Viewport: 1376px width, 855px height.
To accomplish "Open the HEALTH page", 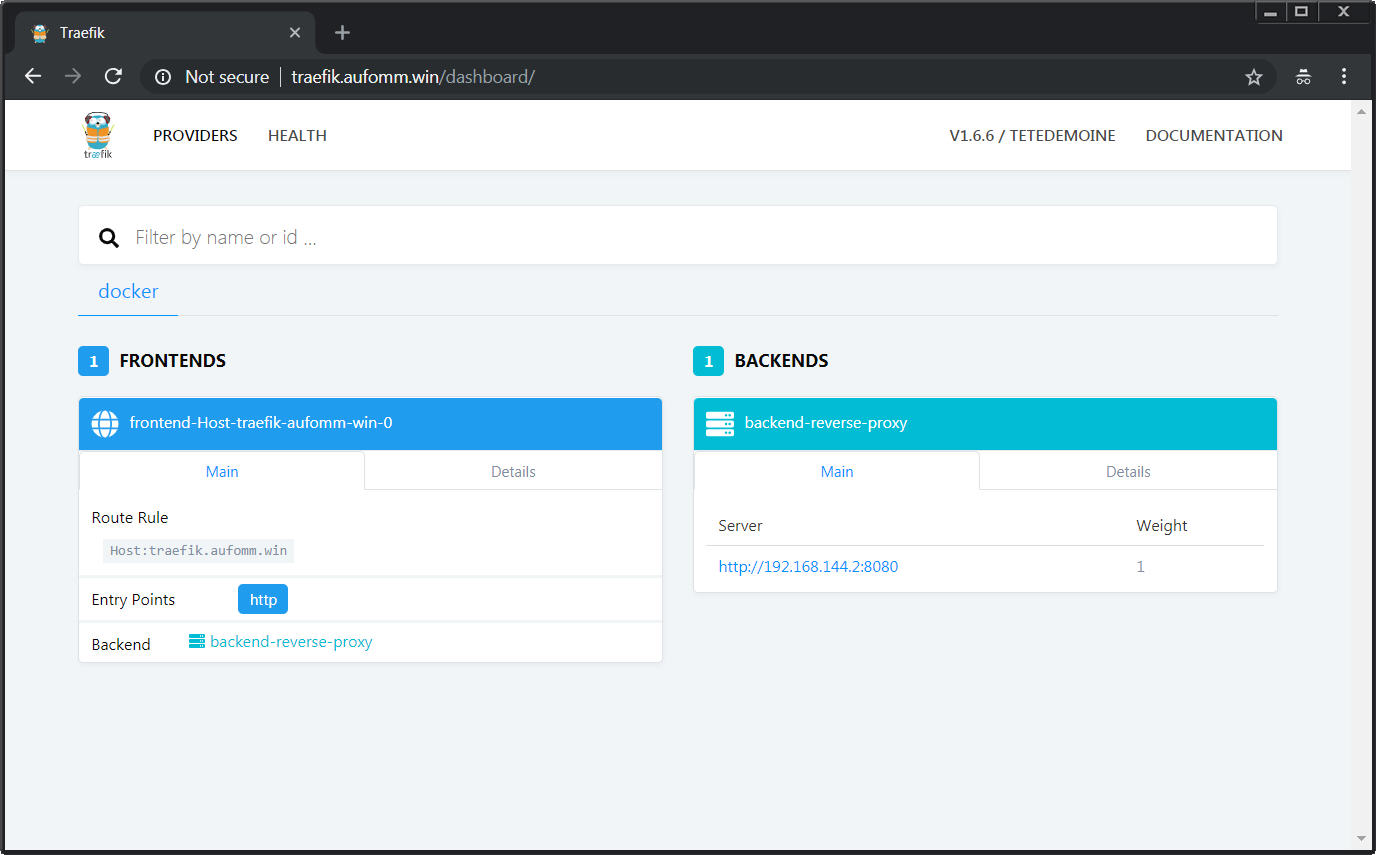I will click(297, 136).
